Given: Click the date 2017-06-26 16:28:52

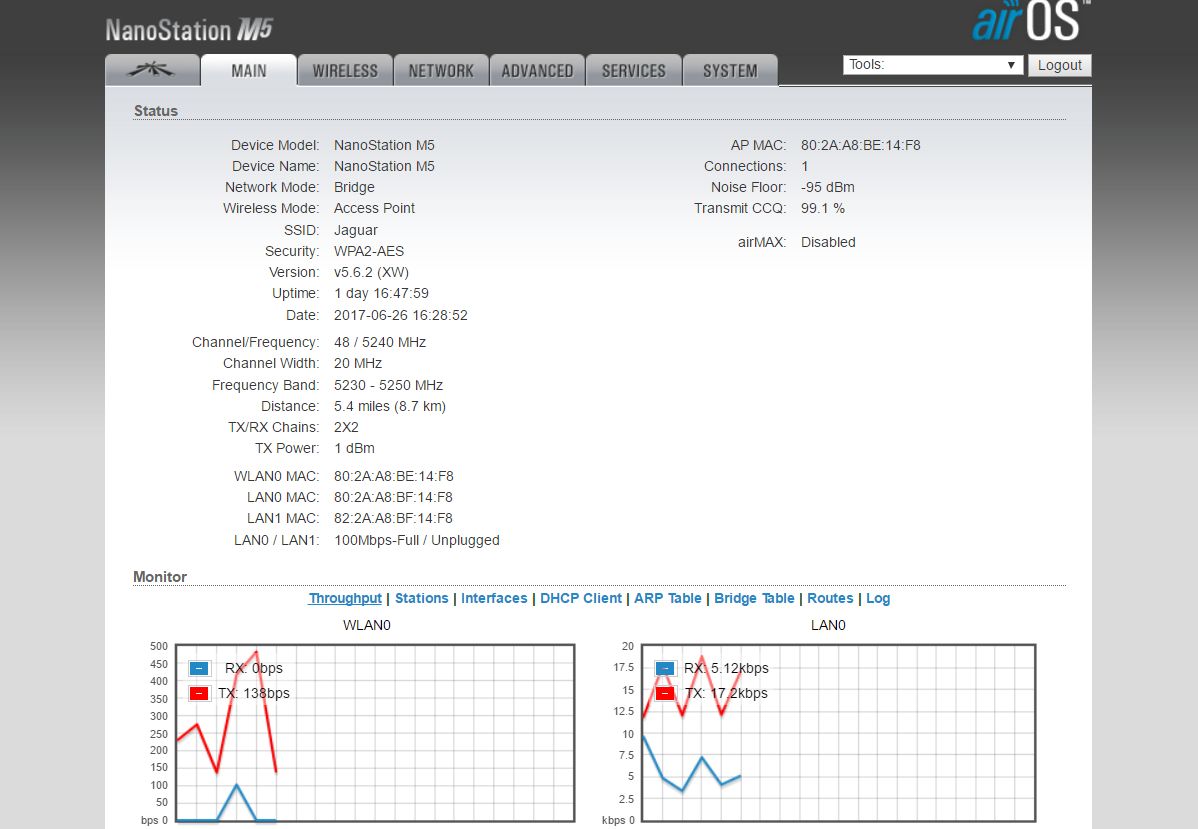Looking at the screenshot, I should click(x=400, y=316).
